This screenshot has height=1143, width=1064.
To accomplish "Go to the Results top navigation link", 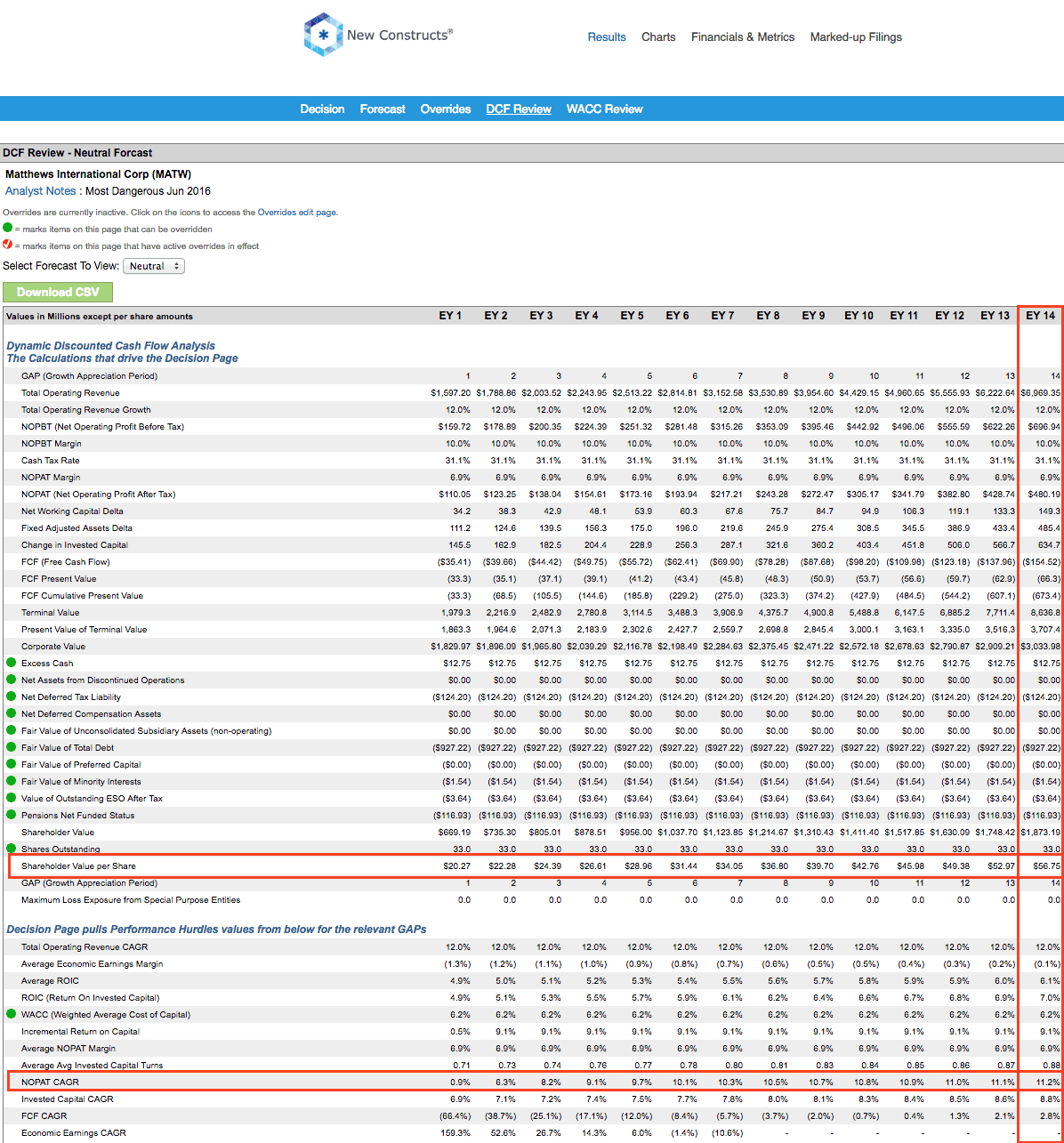I will pos(607,37).
